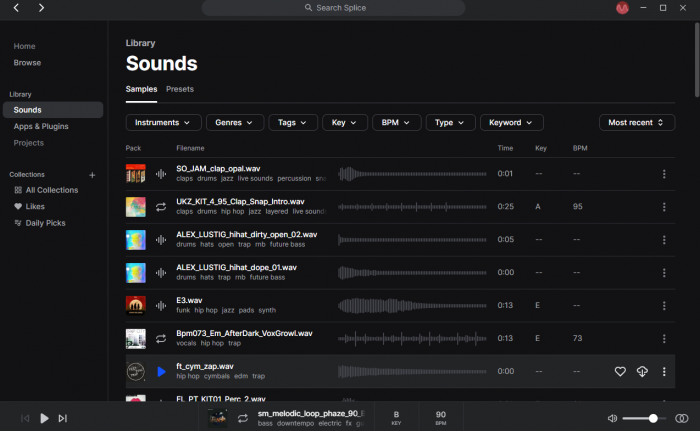The height and width of the screenshot is (431, 700).
Task: Skip to next track in player
Action: pyautogui.click(x=62, y=418)
